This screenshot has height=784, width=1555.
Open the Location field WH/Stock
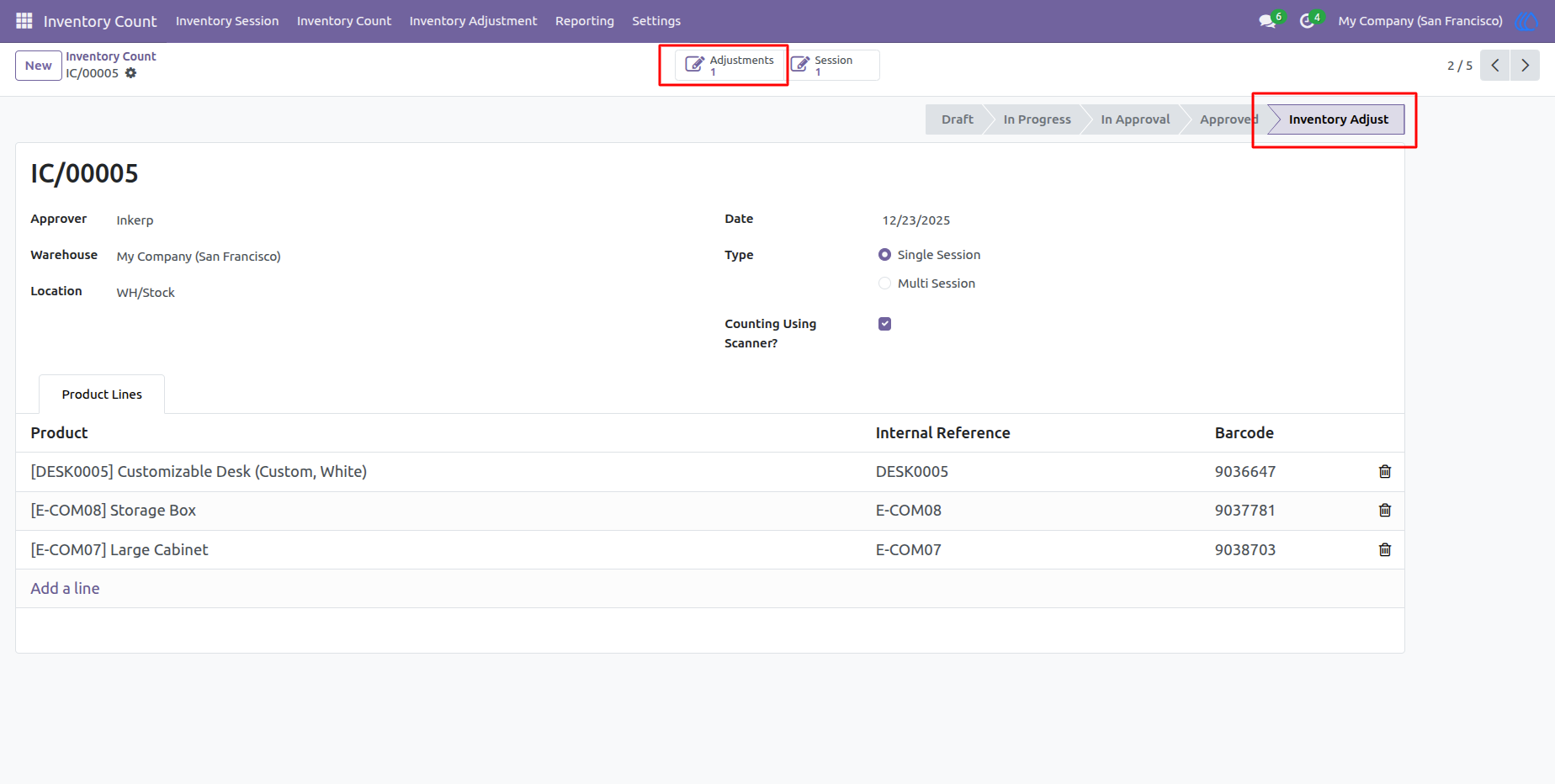146,293
